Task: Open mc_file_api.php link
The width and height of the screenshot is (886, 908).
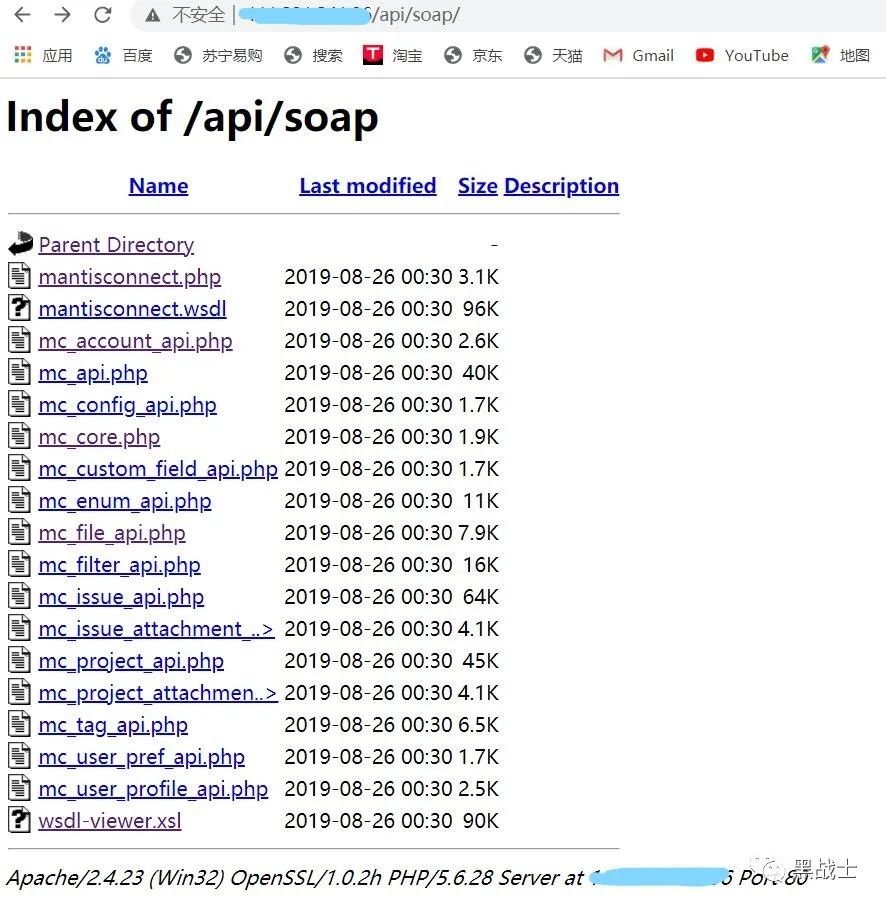Action: (112, 533)
